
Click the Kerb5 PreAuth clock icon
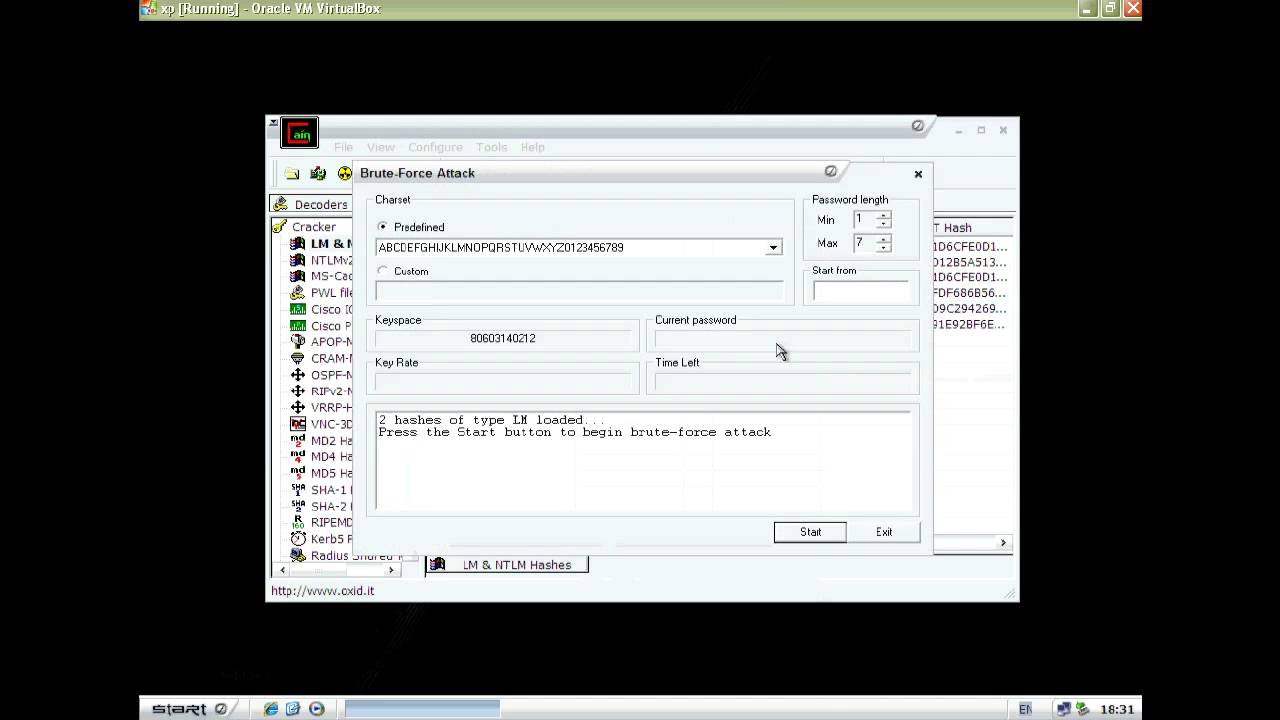click(x=298, y=539)
